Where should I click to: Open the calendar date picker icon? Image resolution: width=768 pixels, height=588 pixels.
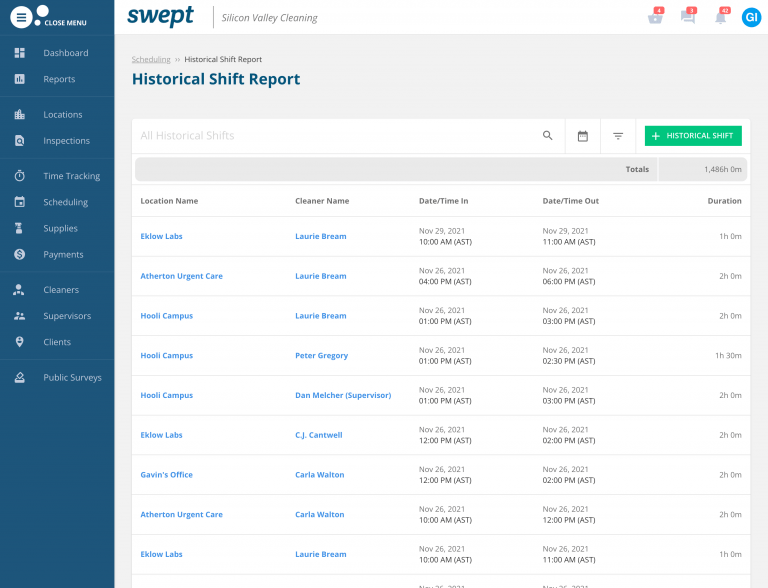[583, 136]
